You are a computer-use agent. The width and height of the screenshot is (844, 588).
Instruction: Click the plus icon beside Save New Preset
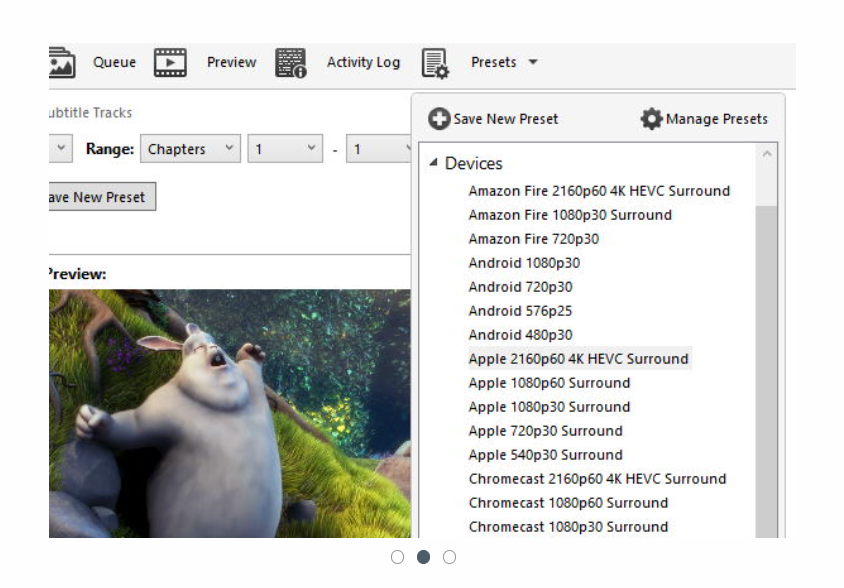(439, 118)
